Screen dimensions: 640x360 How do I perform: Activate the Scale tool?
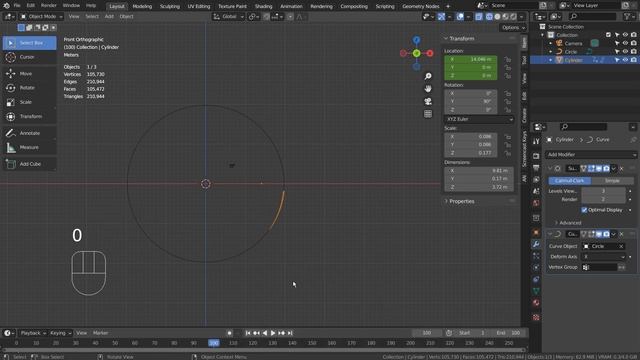tap(29, 102)
